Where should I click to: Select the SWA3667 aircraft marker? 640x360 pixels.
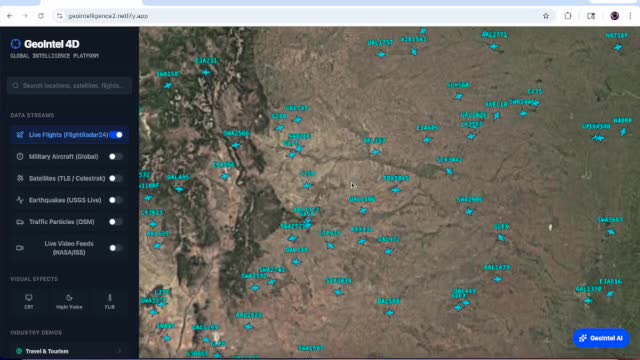click(611, 232)
